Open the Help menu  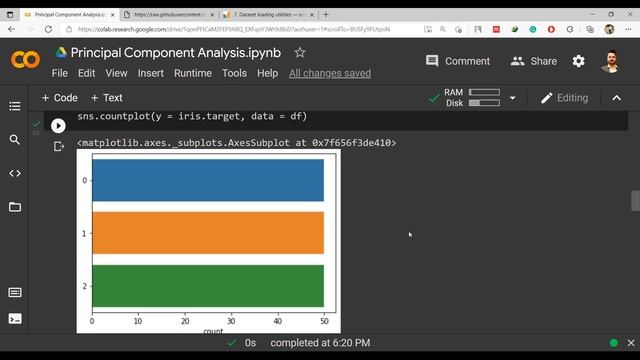pos(267,73)
